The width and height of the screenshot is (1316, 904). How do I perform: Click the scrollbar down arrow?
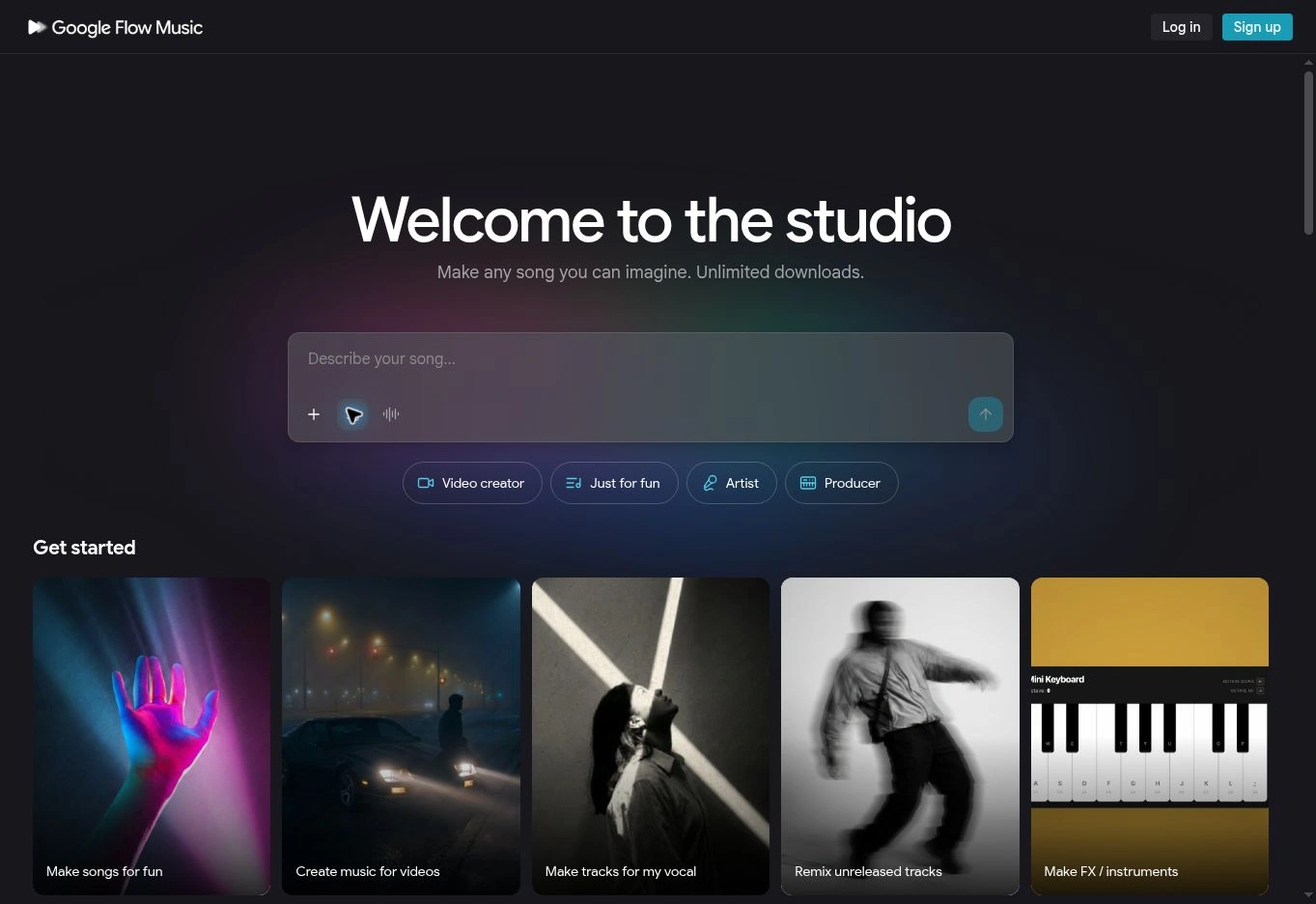coord(1309,895)
